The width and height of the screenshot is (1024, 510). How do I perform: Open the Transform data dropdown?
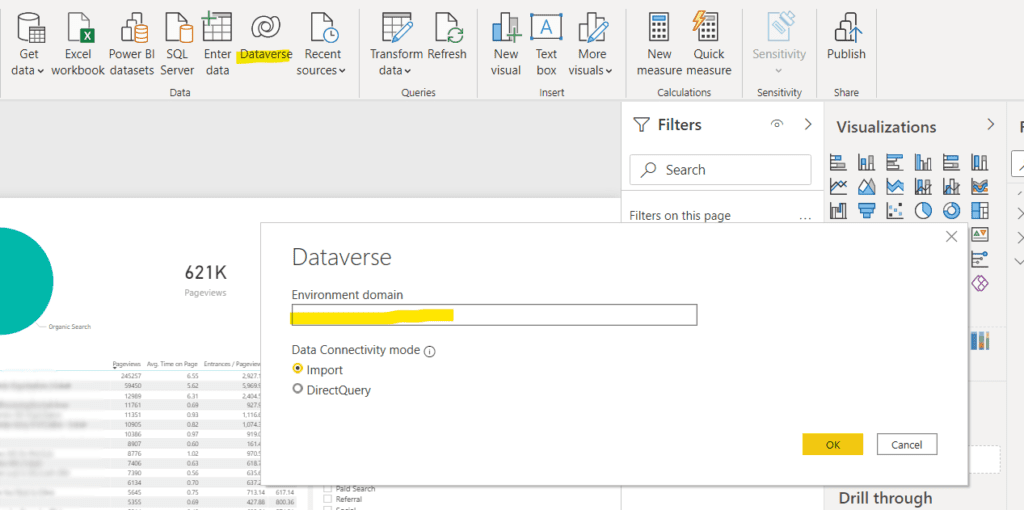click(x=396, y=44)
